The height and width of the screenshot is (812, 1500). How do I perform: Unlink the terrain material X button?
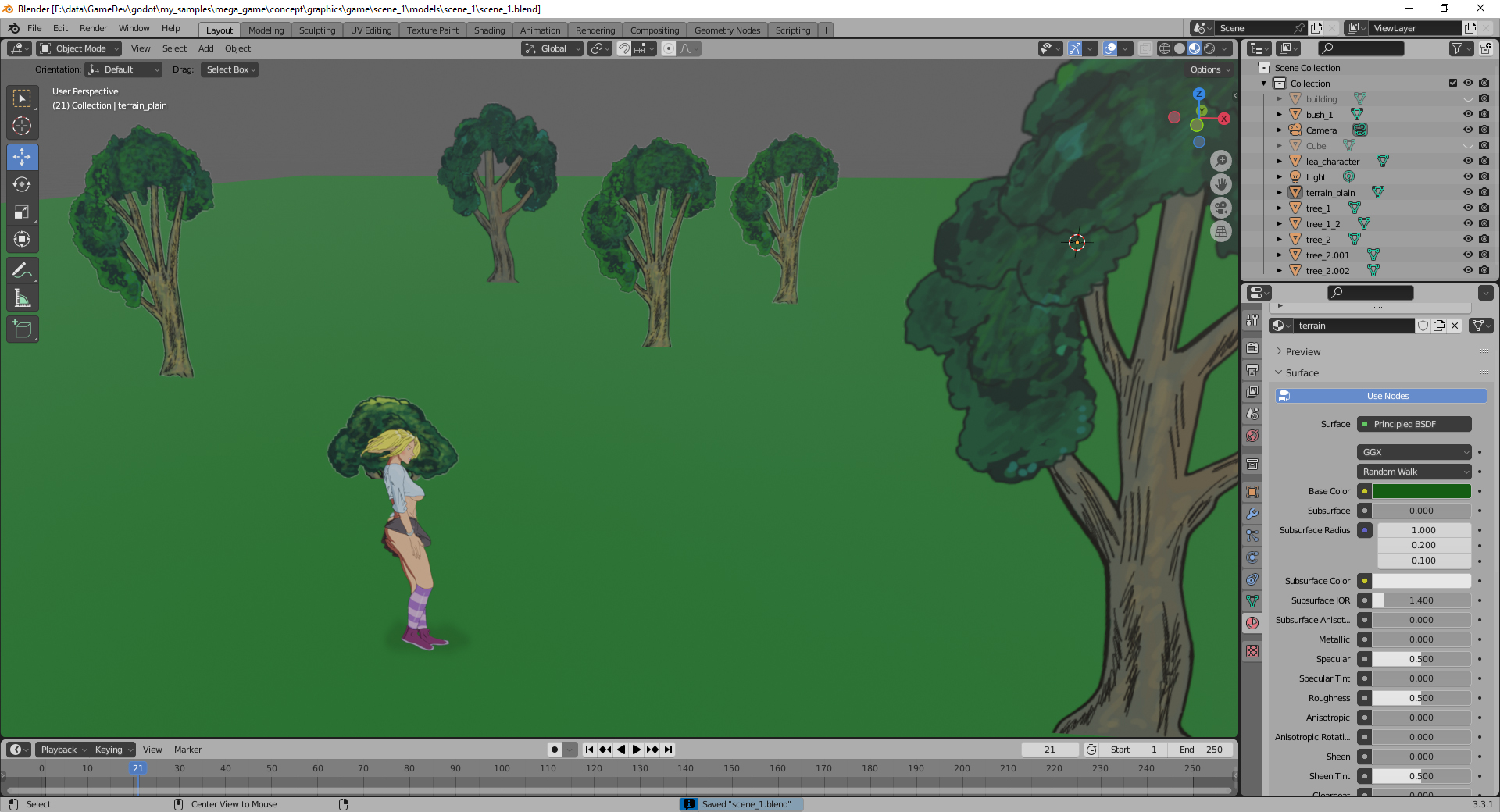1455,326
